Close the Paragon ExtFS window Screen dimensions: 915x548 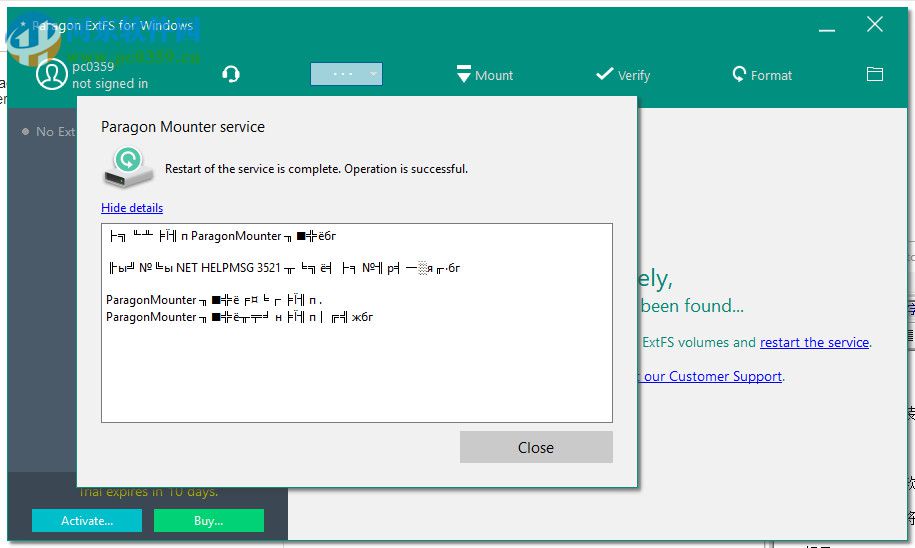(874, 24)
